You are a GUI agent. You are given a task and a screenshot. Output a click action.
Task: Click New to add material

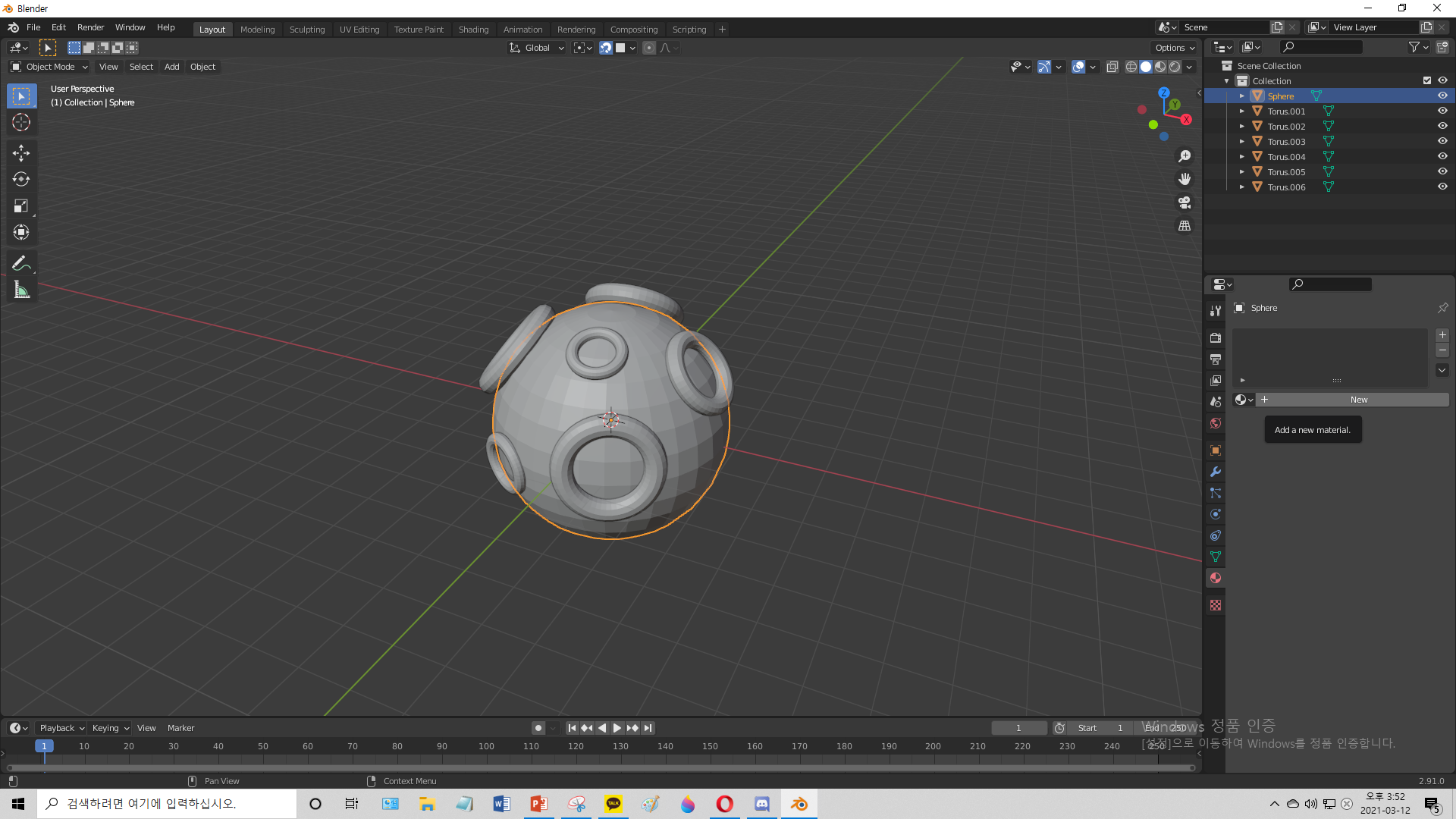(x=1358, y=400)
